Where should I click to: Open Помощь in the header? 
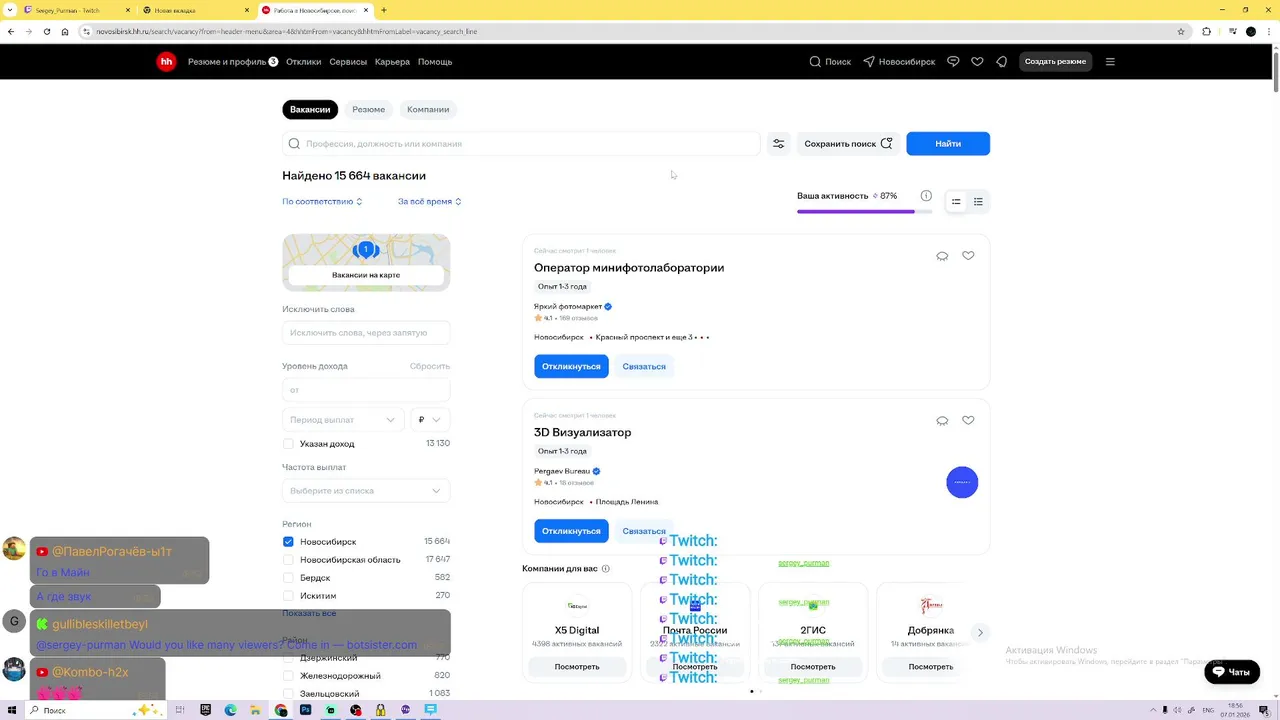(x=435, y=62)
